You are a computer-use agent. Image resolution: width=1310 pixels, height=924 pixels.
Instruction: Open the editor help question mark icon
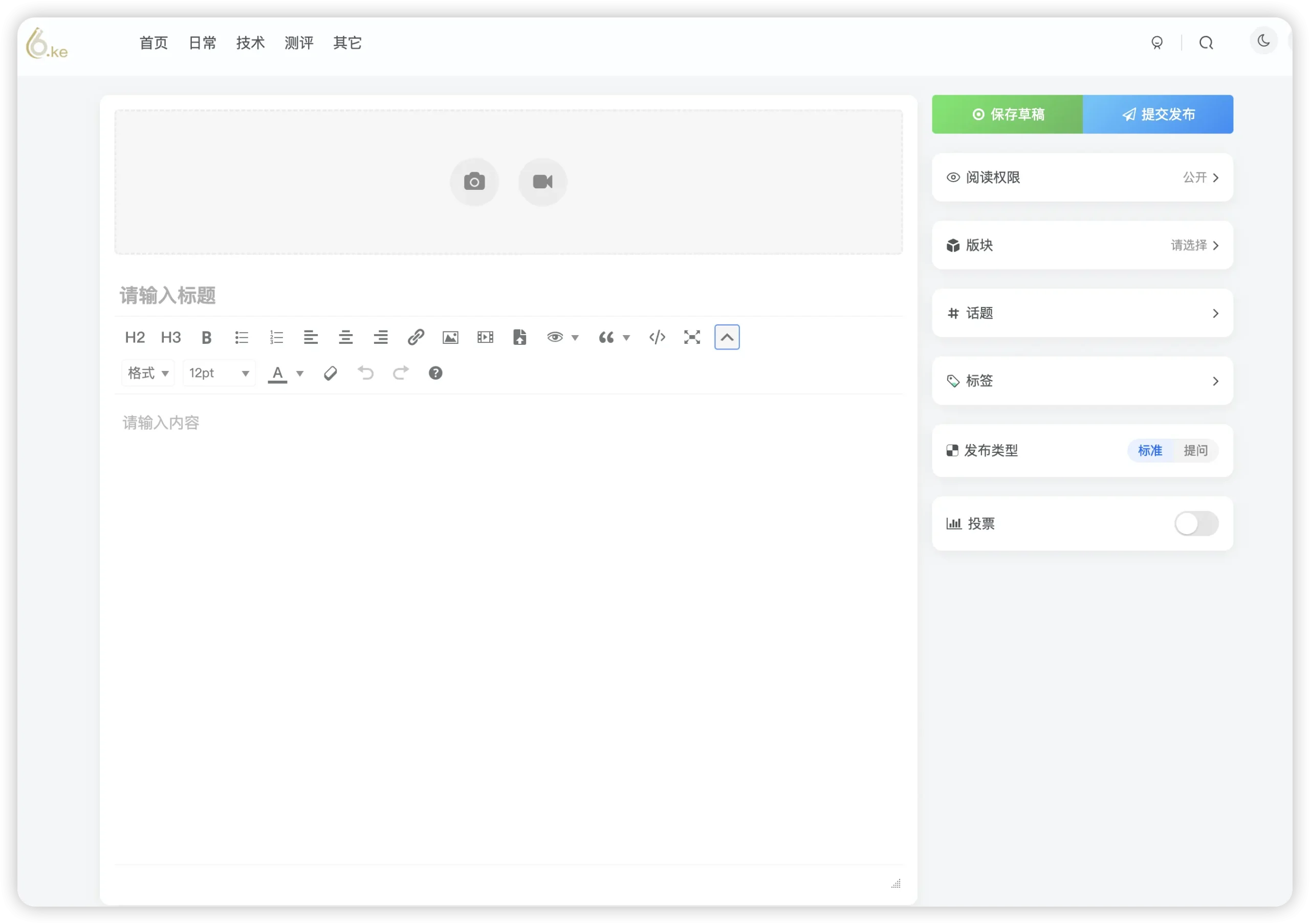tap(435, 373)
